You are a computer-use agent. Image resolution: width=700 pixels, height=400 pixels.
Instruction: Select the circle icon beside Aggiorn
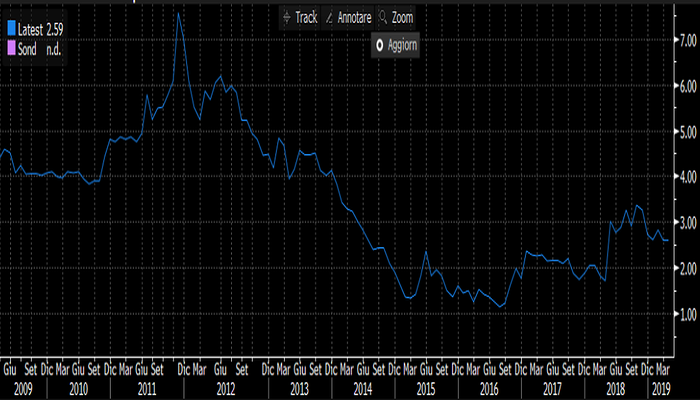pyautogui.click(x=379, y=45)
